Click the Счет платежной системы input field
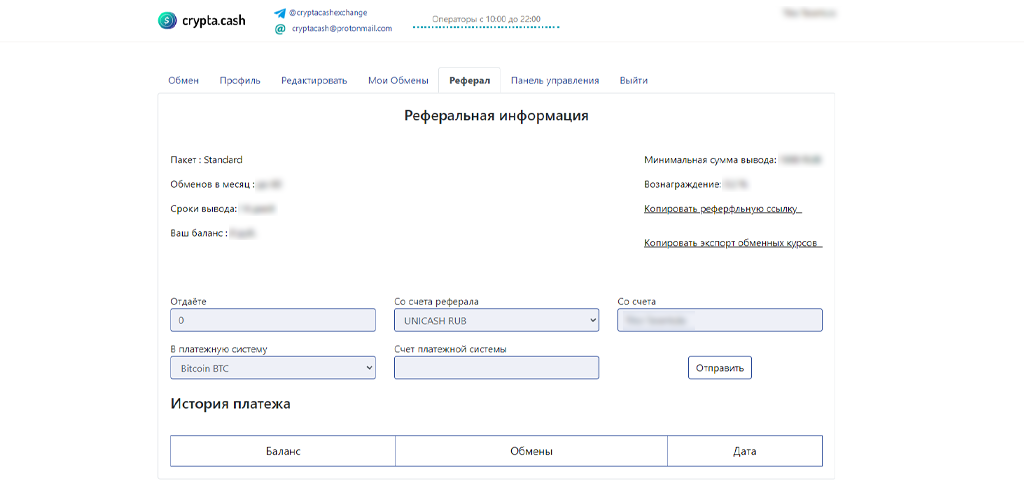The height and width of the screenshot is (495, 1024). [496, 368]
